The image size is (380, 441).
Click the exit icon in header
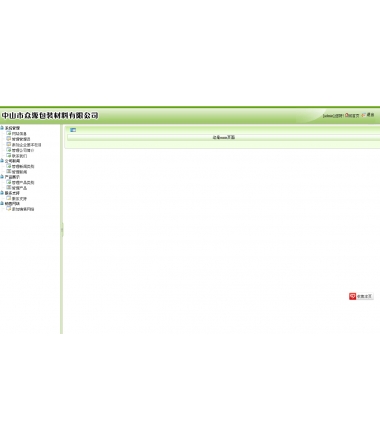click(364, 115)
